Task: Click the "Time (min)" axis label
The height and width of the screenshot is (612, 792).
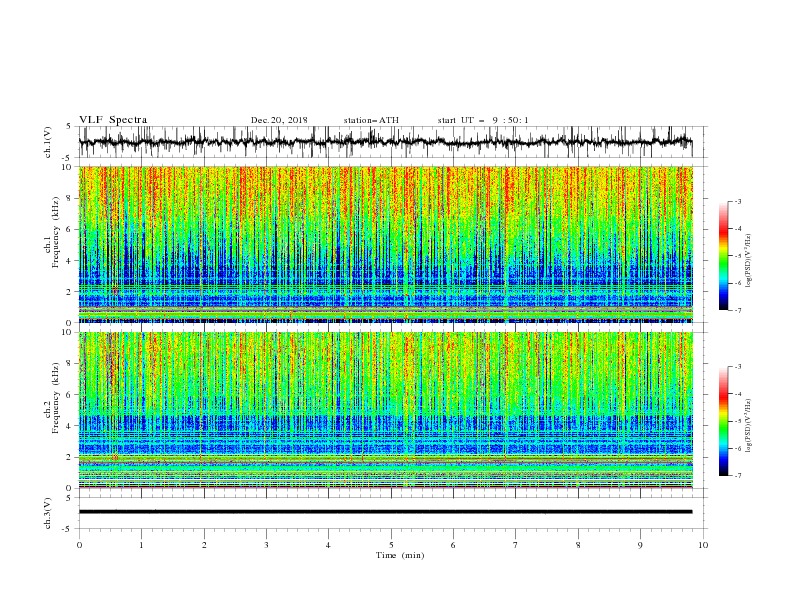Action: coord(400,555)
